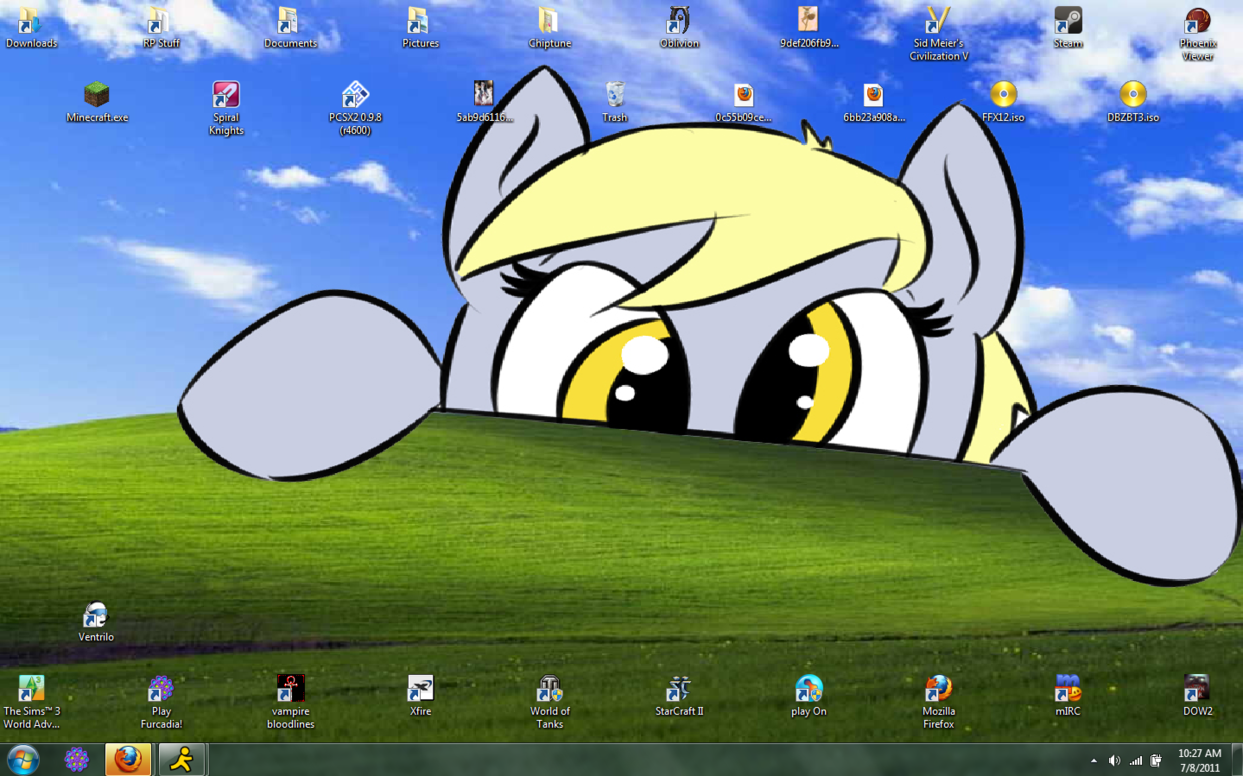Open the Trash recycle bin

(x=615, y=96)
